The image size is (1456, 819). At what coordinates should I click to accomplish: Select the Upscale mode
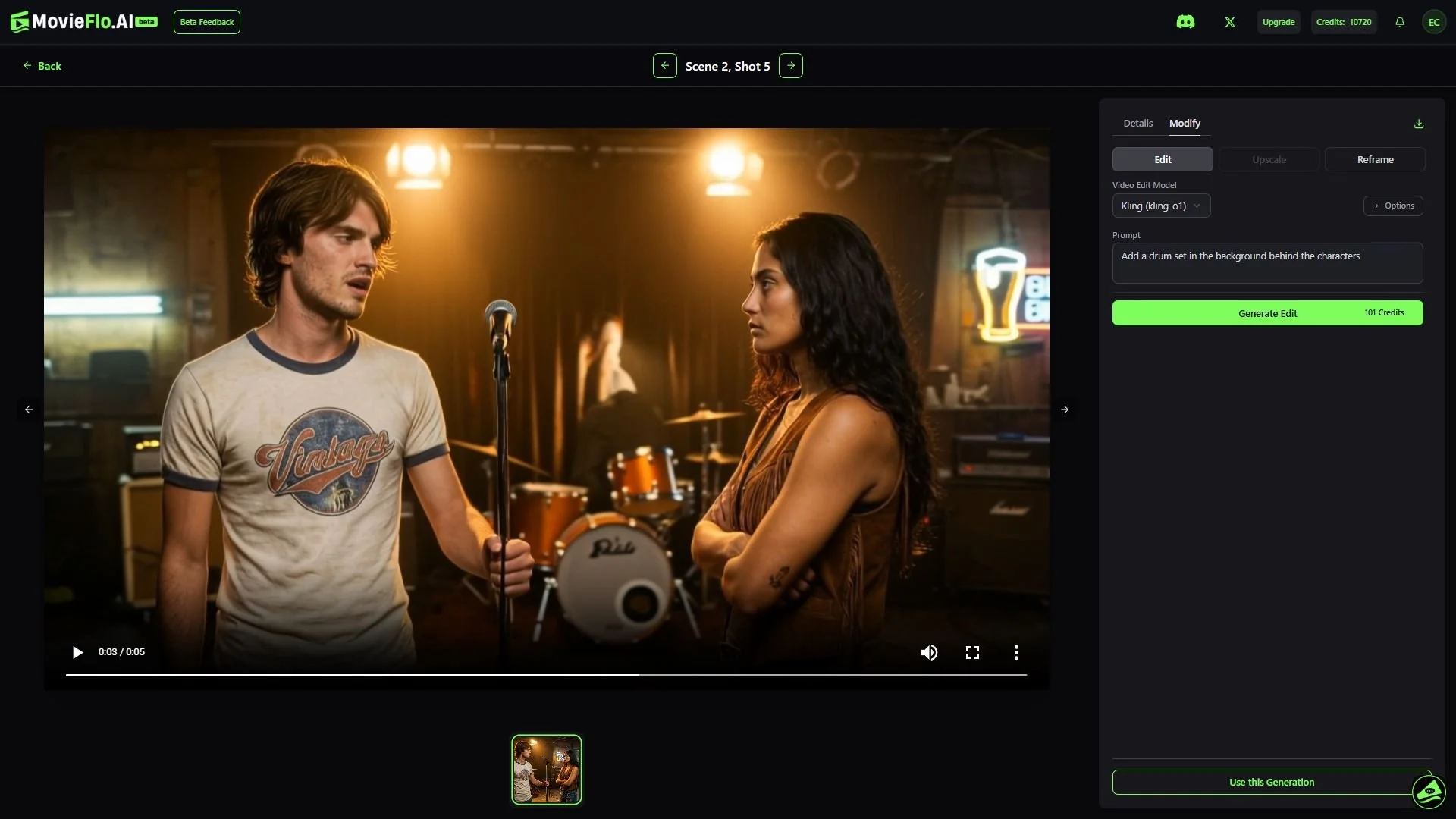1268,159
